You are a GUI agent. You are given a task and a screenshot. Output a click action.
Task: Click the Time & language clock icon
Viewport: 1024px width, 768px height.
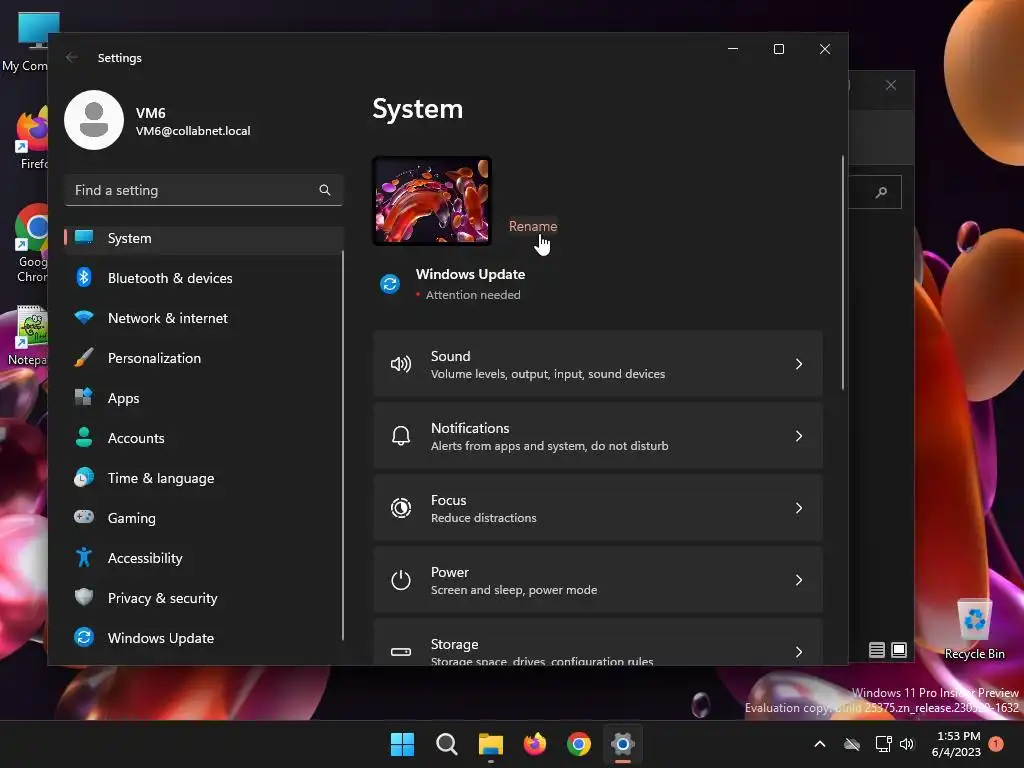tap(84, 477)
